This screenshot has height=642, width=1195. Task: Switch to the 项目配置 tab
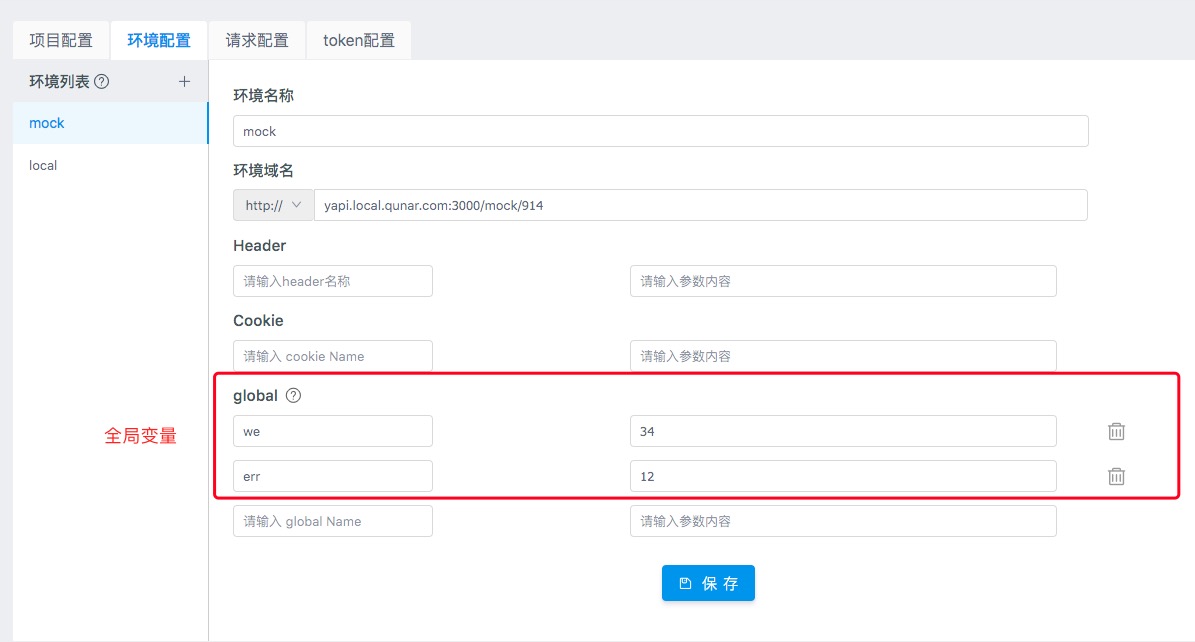[61, 40]
